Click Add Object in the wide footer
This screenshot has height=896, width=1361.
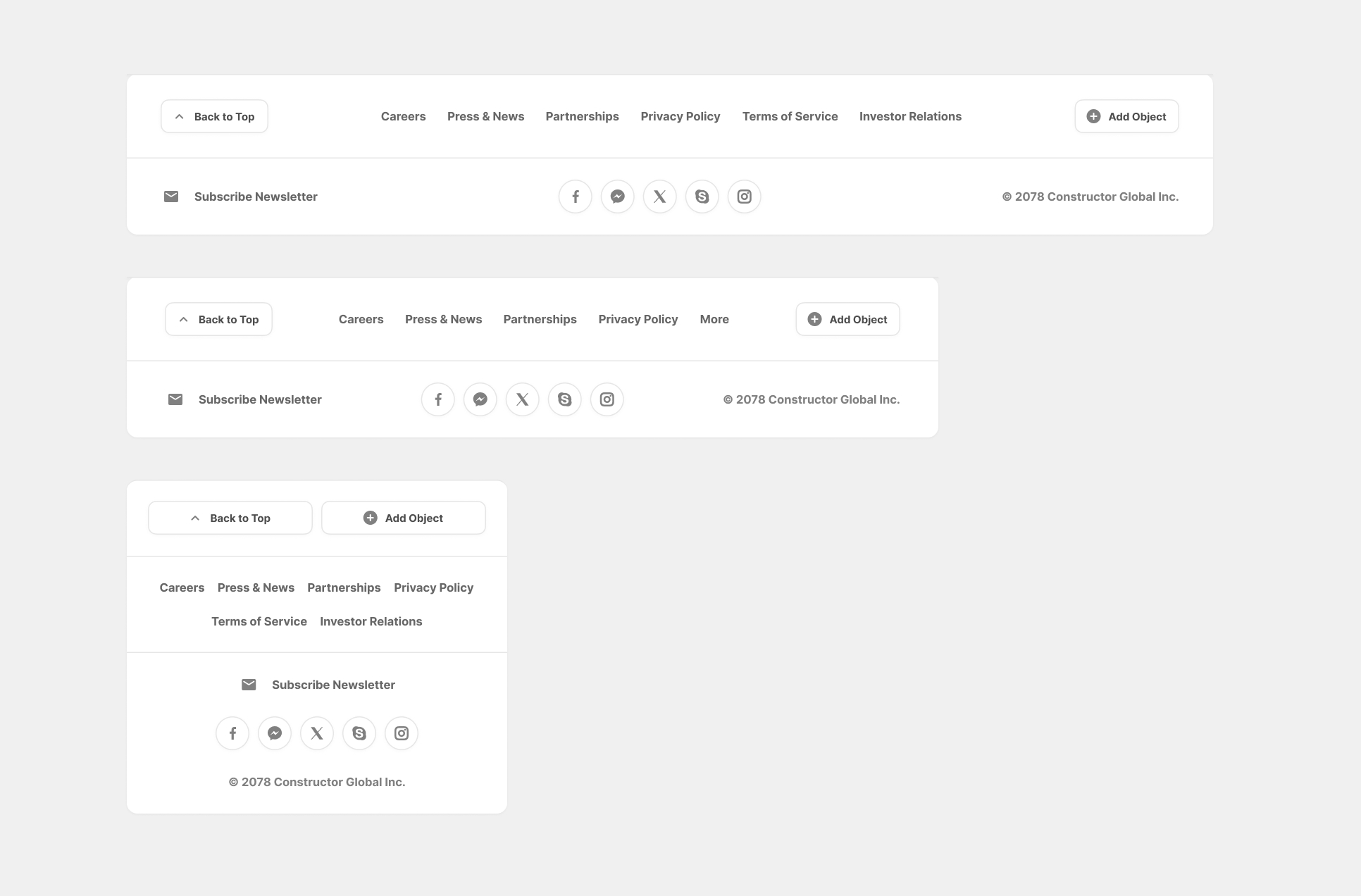point(1126,116)
